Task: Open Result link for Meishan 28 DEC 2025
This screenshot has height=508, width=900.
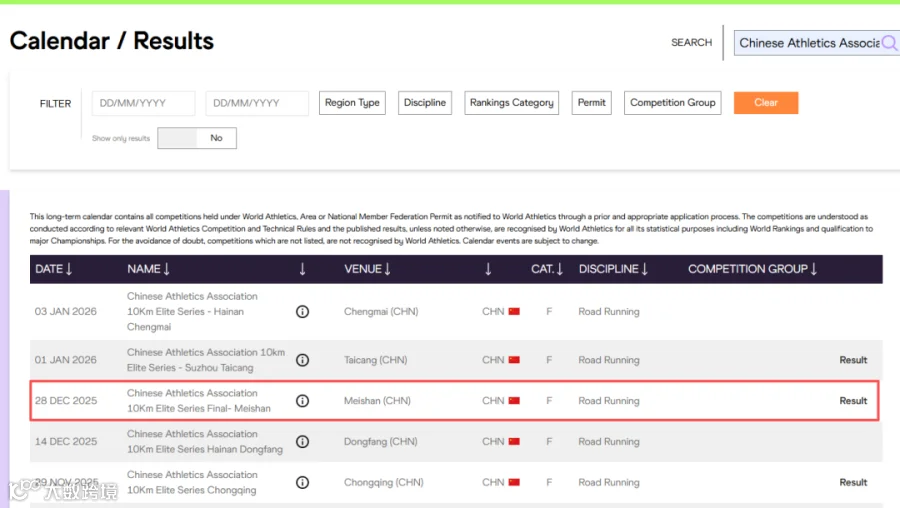Action: (853, 401)
